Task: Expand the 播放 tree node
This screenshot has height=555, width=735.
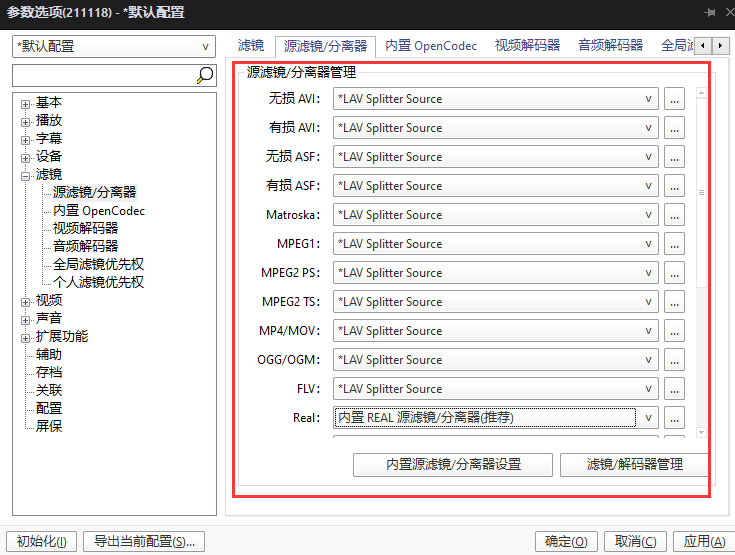Action: coord(25,122)
